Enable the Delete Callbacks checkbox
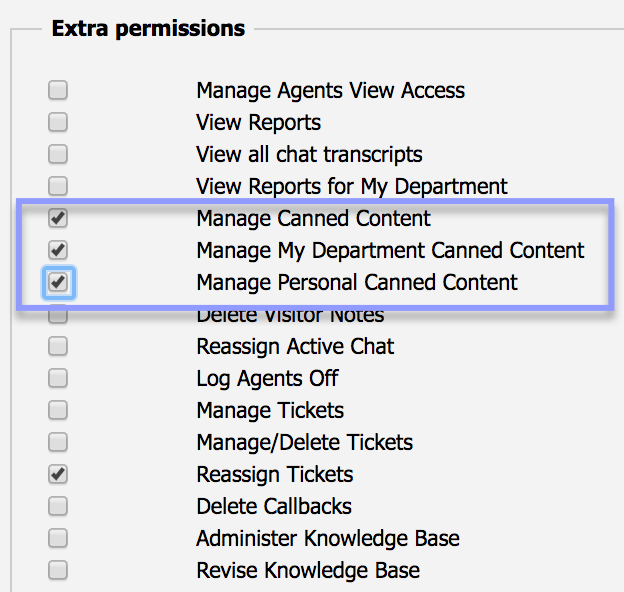This screenshot has width=624, height=592. coord(58,506)
